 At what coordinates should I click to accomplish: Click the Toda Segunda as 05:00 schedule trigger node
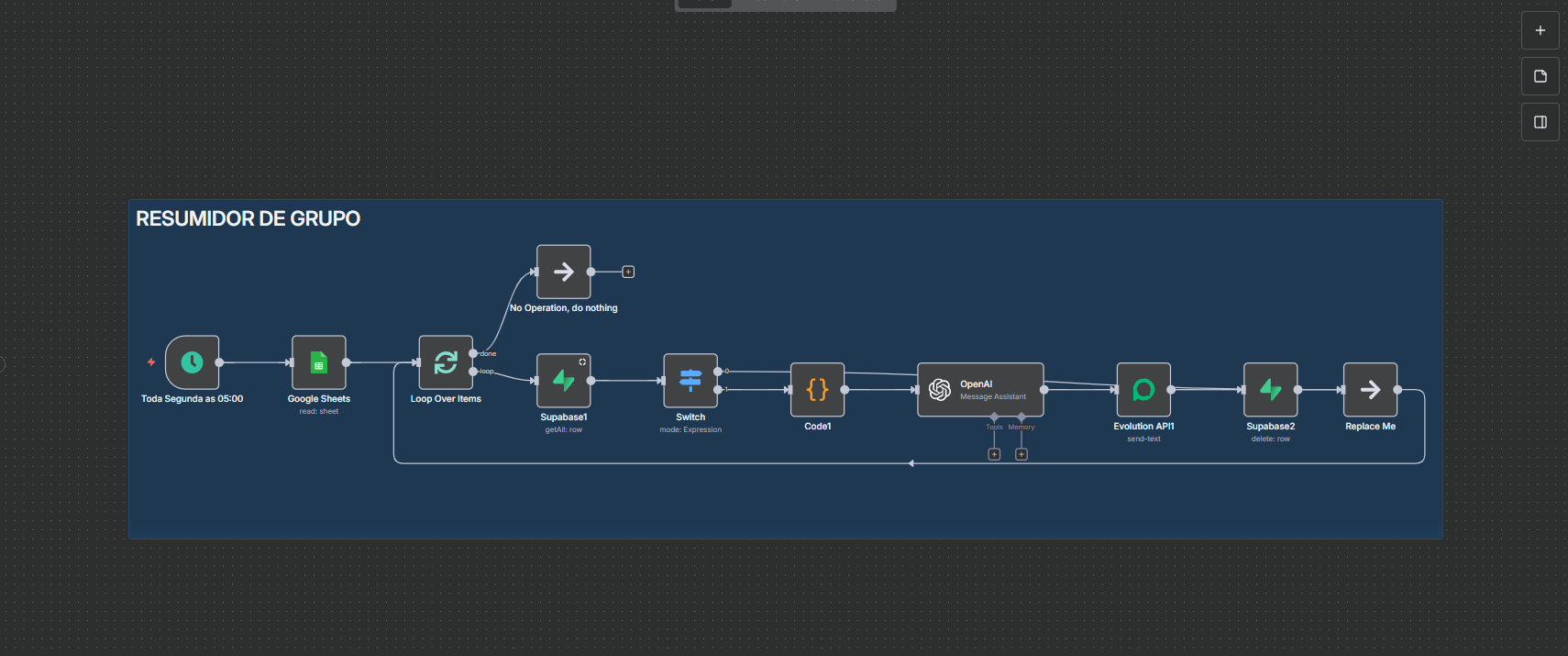[192, 362]
